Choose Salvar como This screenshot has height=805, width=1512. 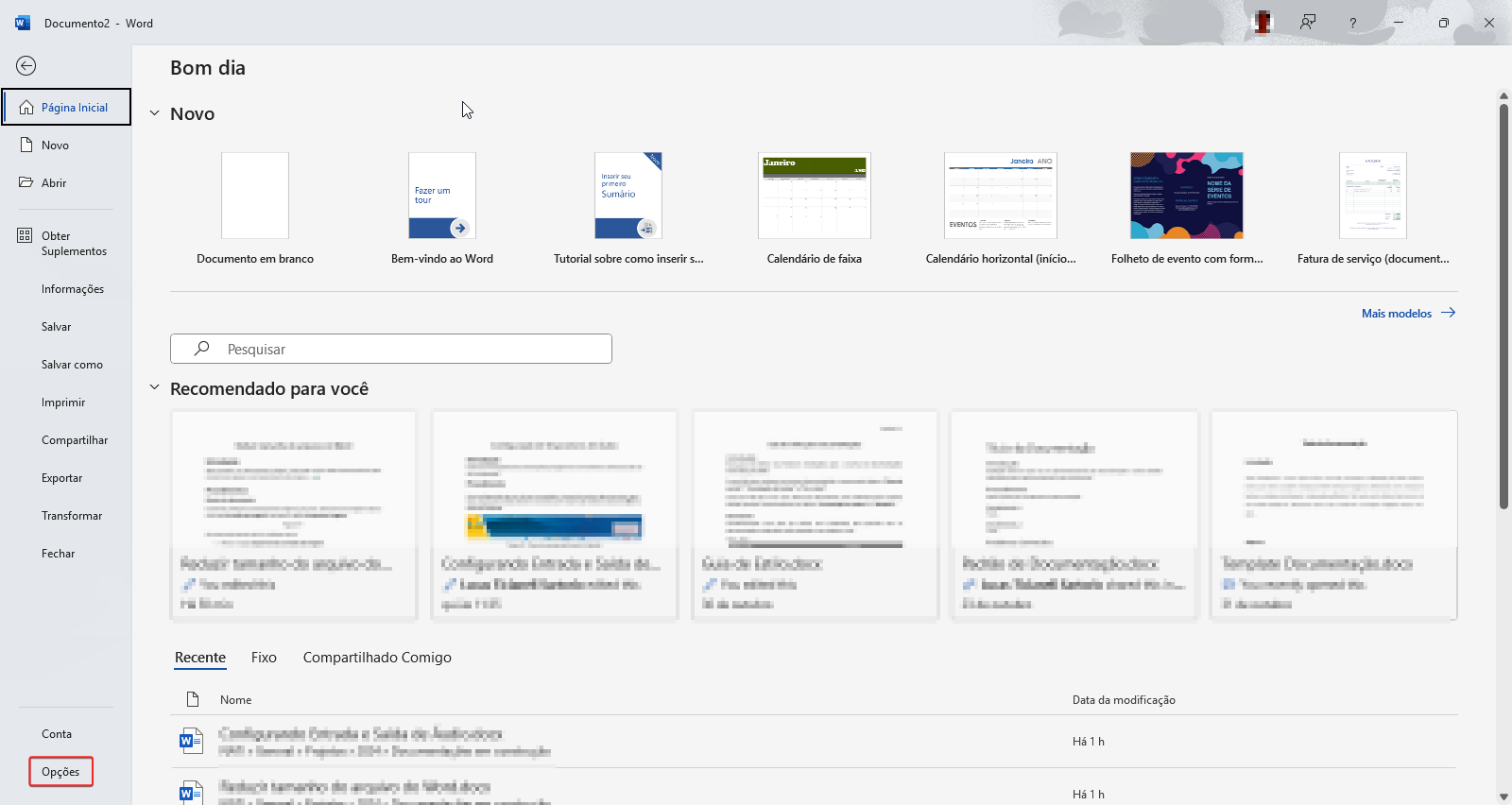pos(72,365)
